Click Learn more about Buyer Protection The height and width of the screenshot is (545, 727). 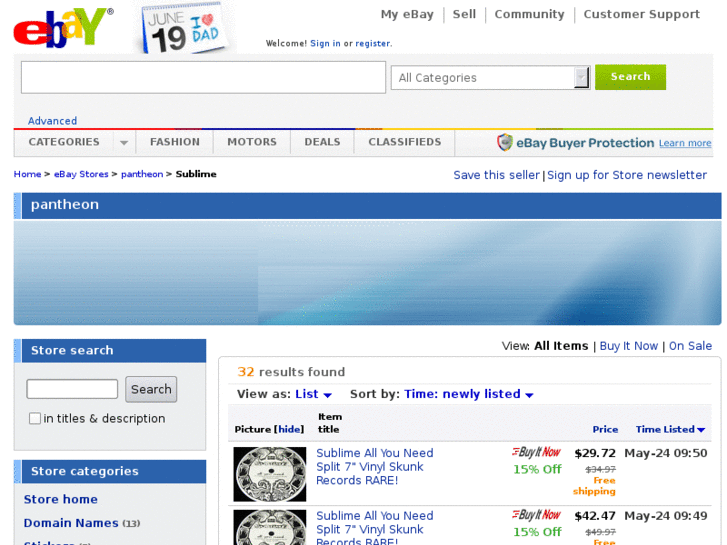685,143
